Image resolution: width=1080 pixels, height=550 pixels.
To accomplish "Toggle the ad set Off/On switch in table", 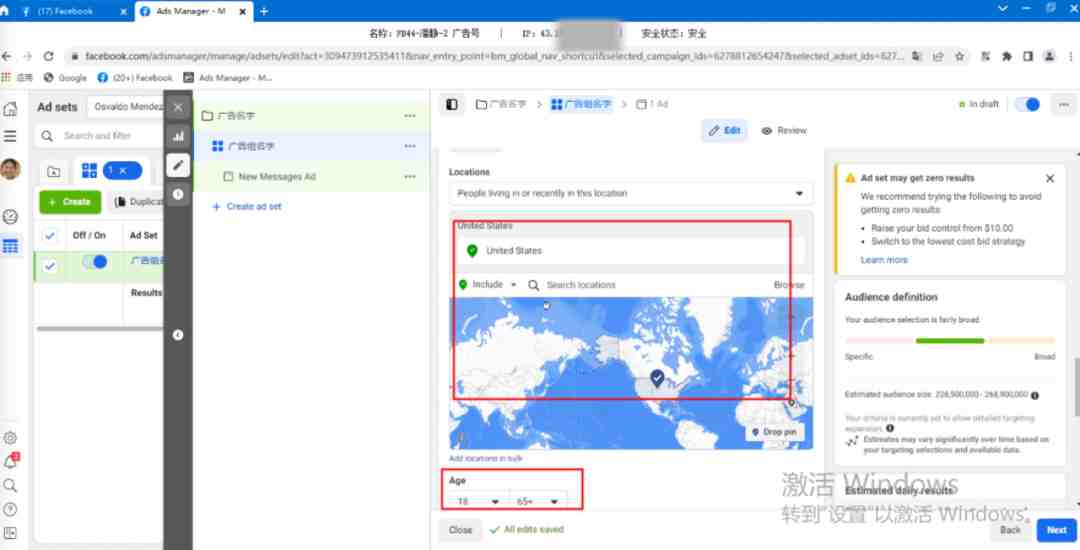I will pyautogui.click(x=94, y=262).
